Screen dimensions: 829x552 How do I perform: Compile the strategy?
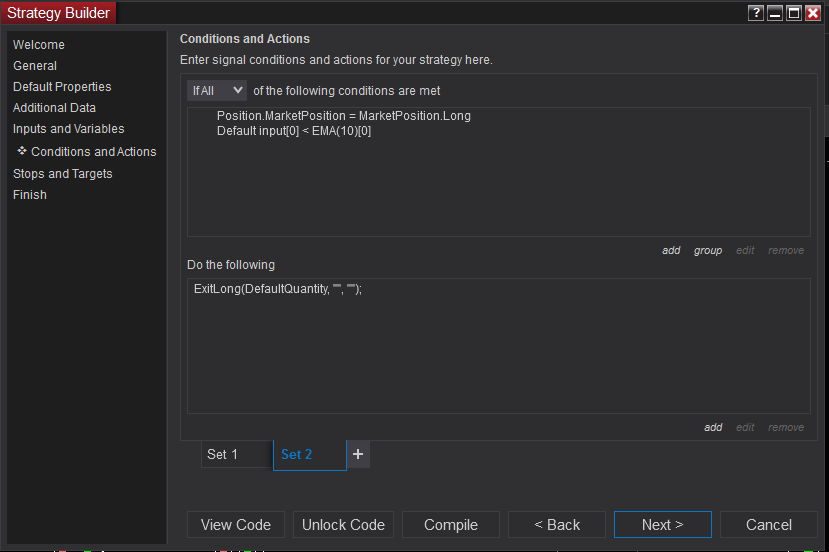pos(451,525)
